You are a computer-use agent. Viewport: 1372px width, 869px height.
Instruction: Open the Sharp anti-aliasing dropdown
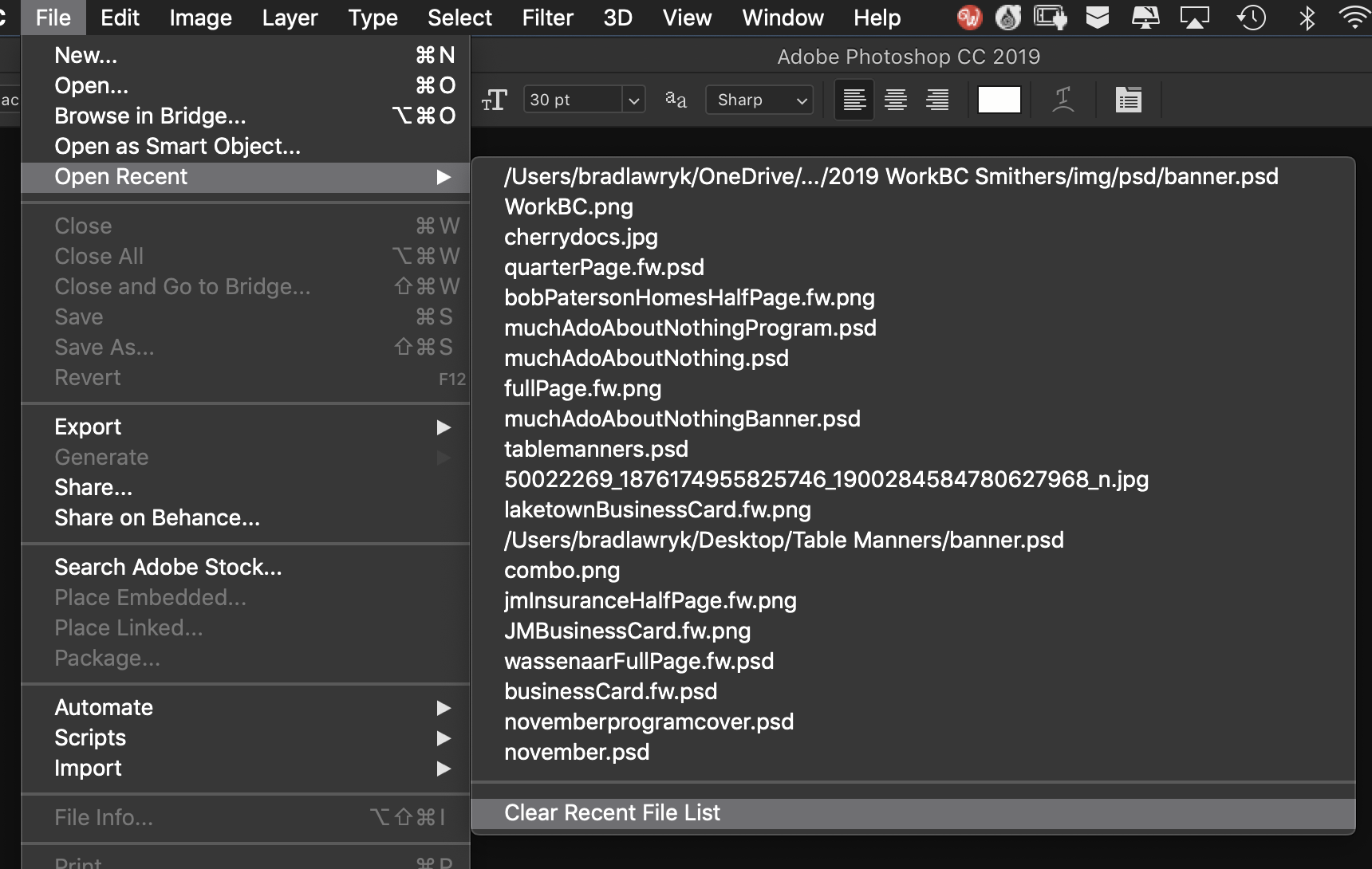click(759, 100)
